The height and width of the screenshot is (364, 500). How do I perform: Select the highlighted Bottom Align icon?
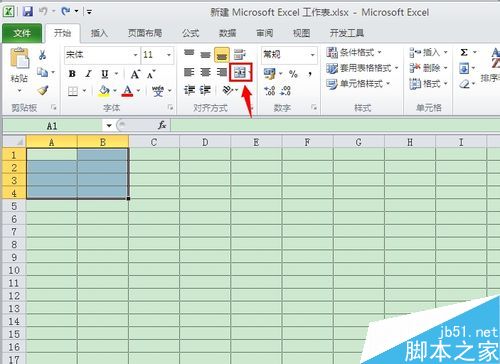222,55
